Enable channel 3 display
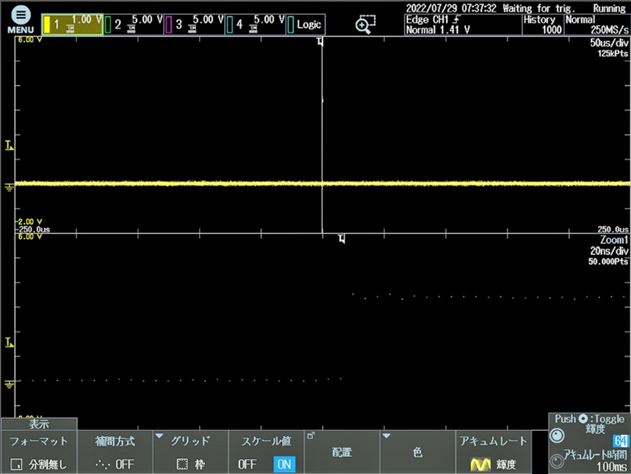Viewport: 631px width, 474px height. 193,22
